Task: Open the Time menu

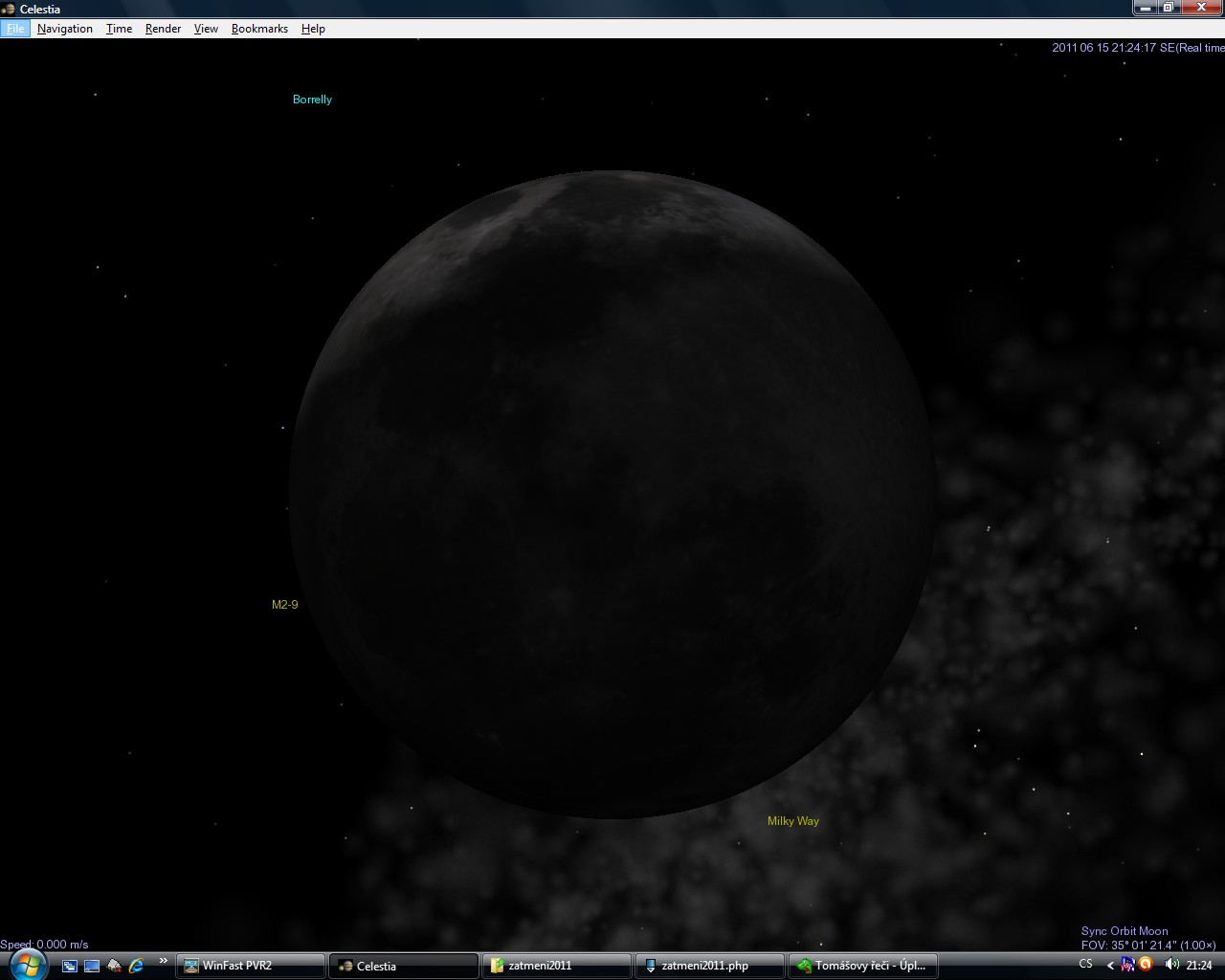Action: 119,29
